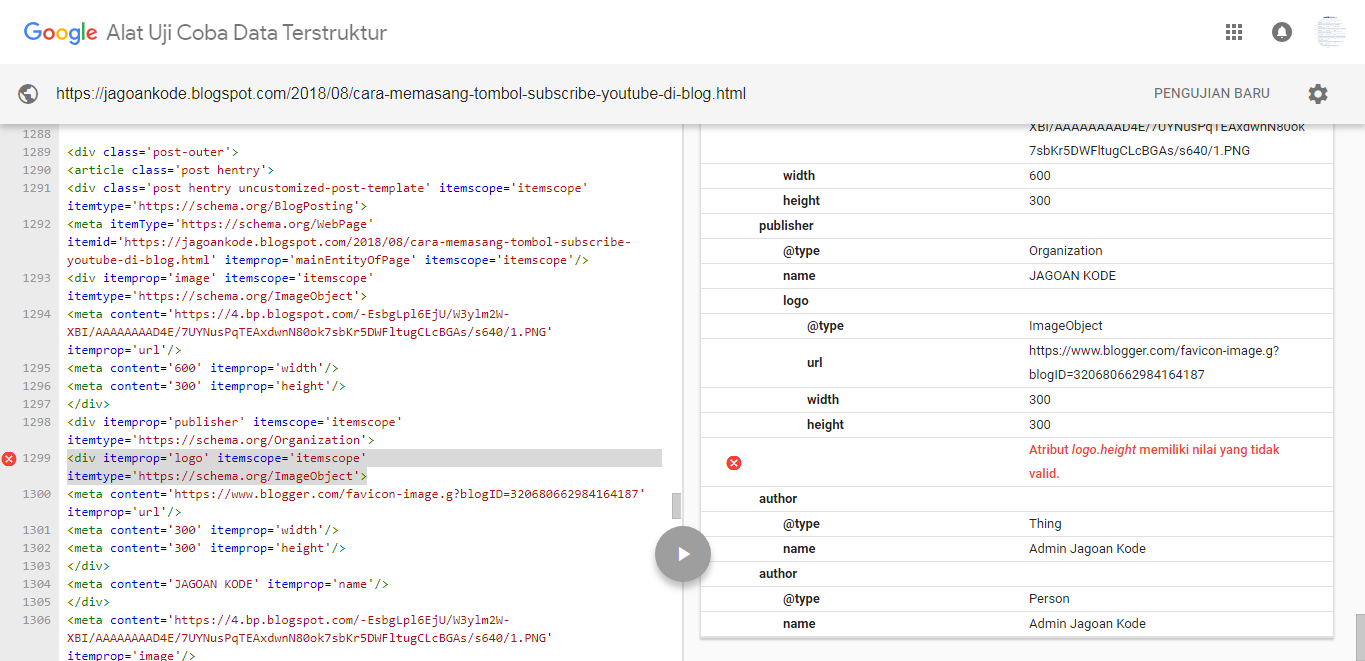Click the Person type value
This screenshot has height=661, width=1365.
pos(1049,599)
